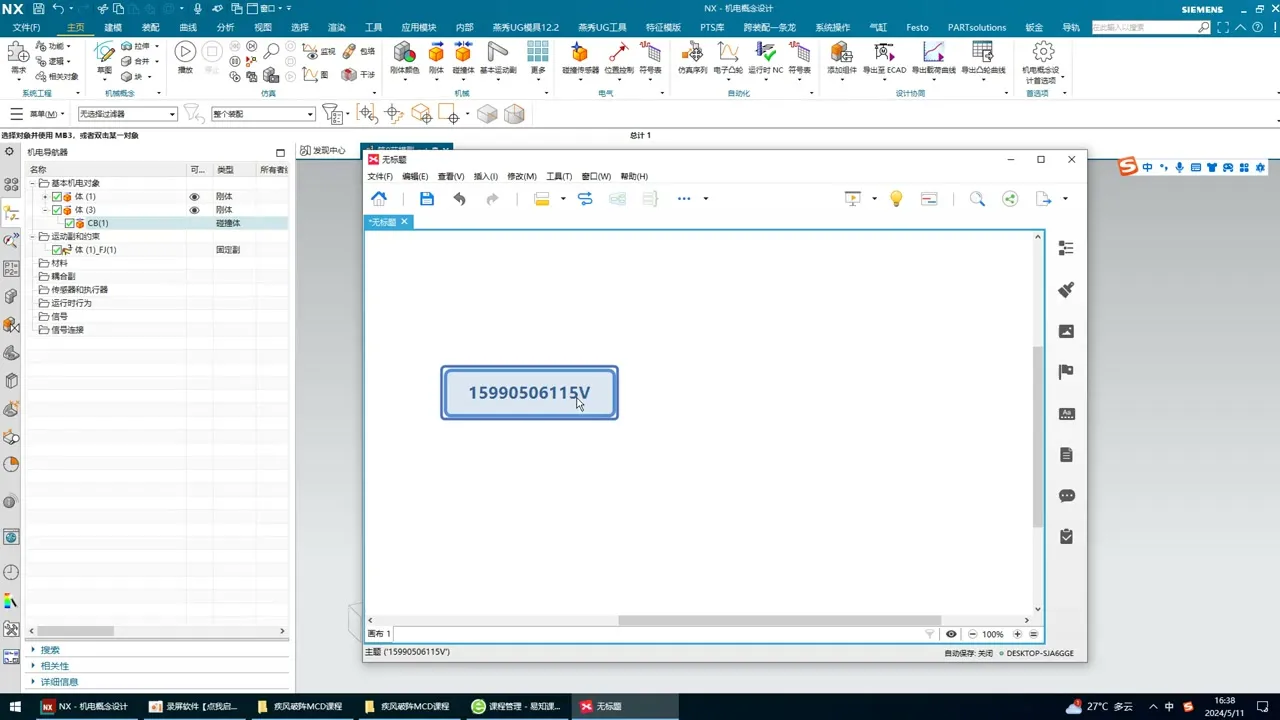The width and height of the screenshot is (1280, 720).
Task: Click the 位置控制 position control icon
Action: [x=619, y=56]
